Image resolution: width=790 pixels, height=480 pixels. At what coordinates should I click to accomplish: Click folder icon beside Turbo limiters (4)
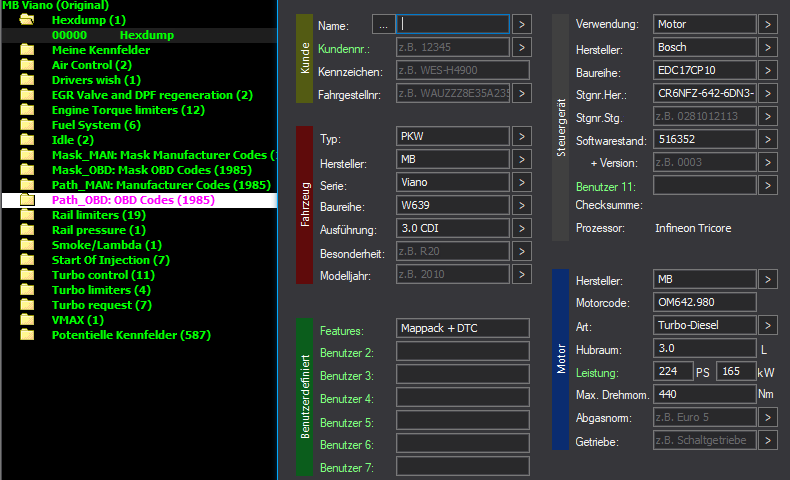click(27, 290)
